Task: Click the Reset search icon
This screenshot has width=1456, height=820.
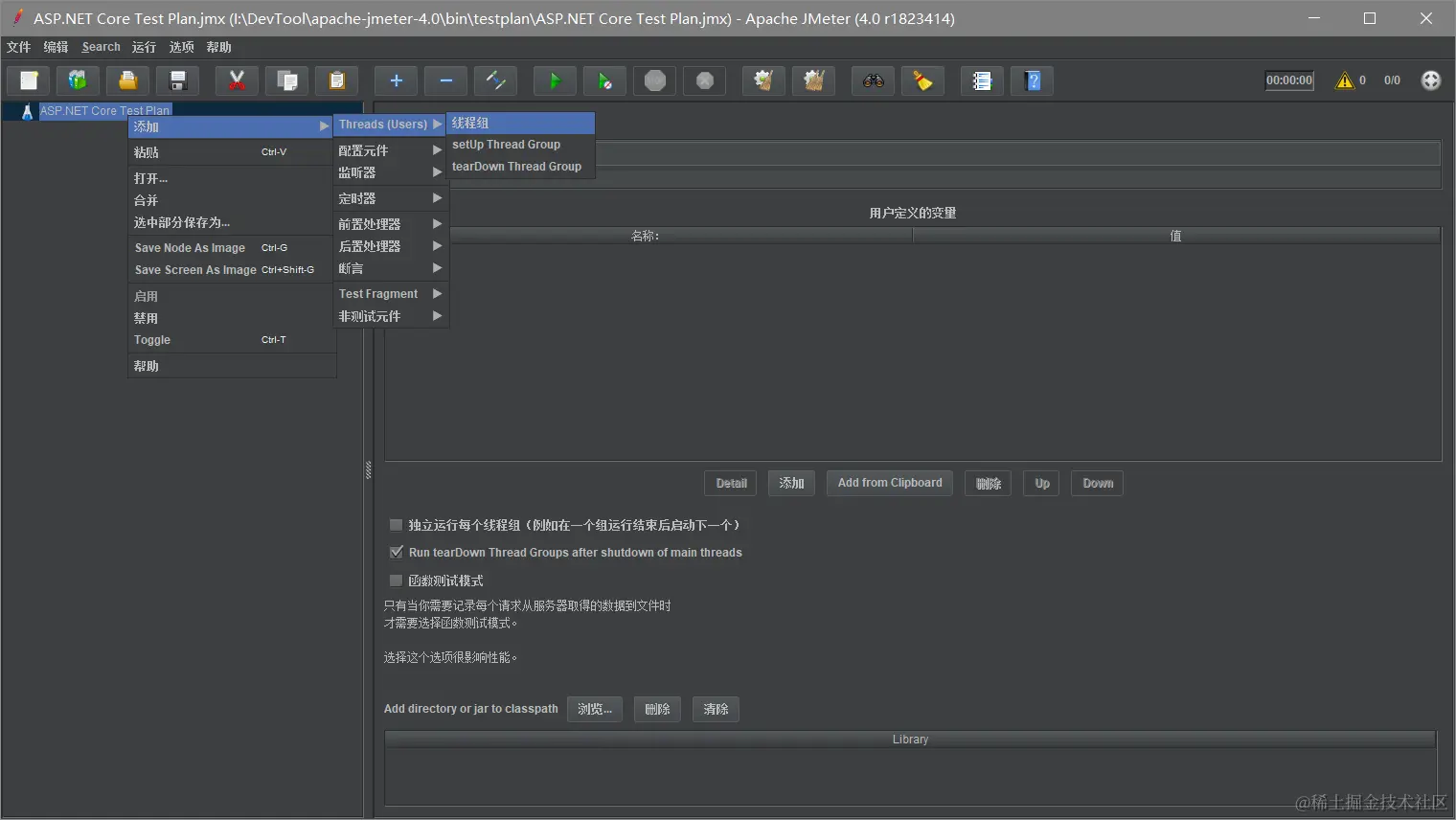Action: pyautogui.click(x=922, y=81)
